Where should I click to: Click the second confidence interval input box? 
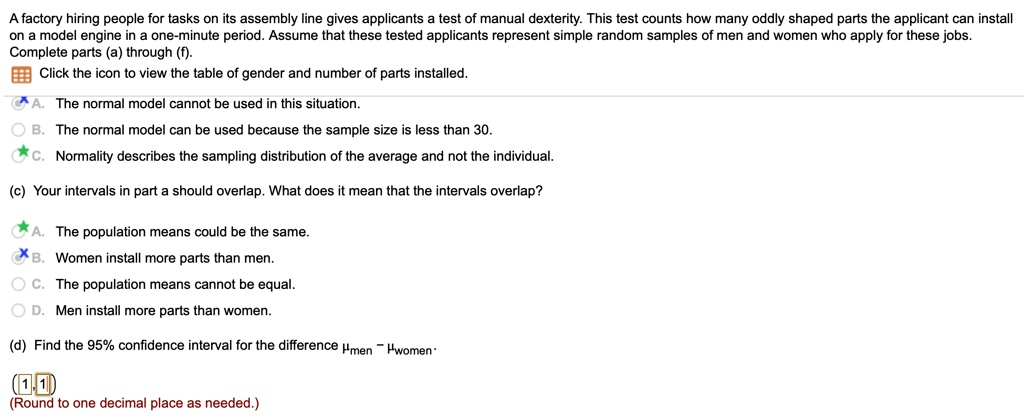pyautogui.click(x=47, y=384)
